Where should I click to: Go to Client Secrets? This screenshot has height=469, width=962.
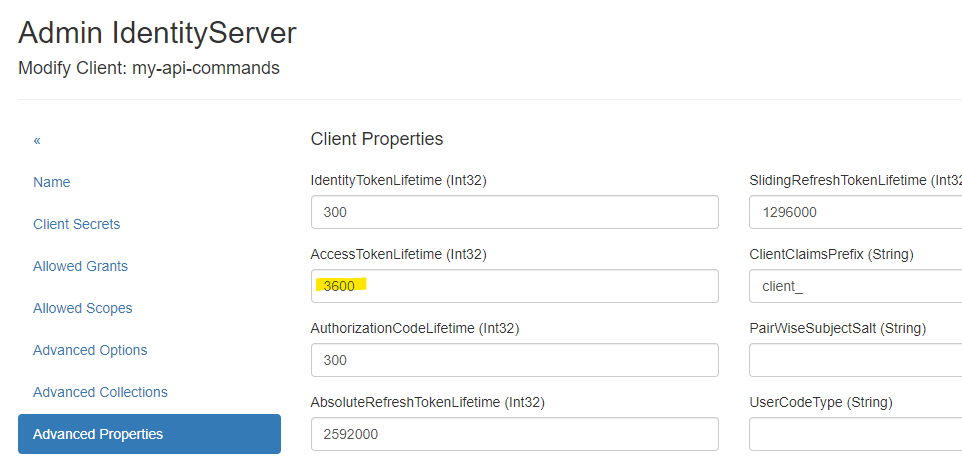[x=76, y=224]
